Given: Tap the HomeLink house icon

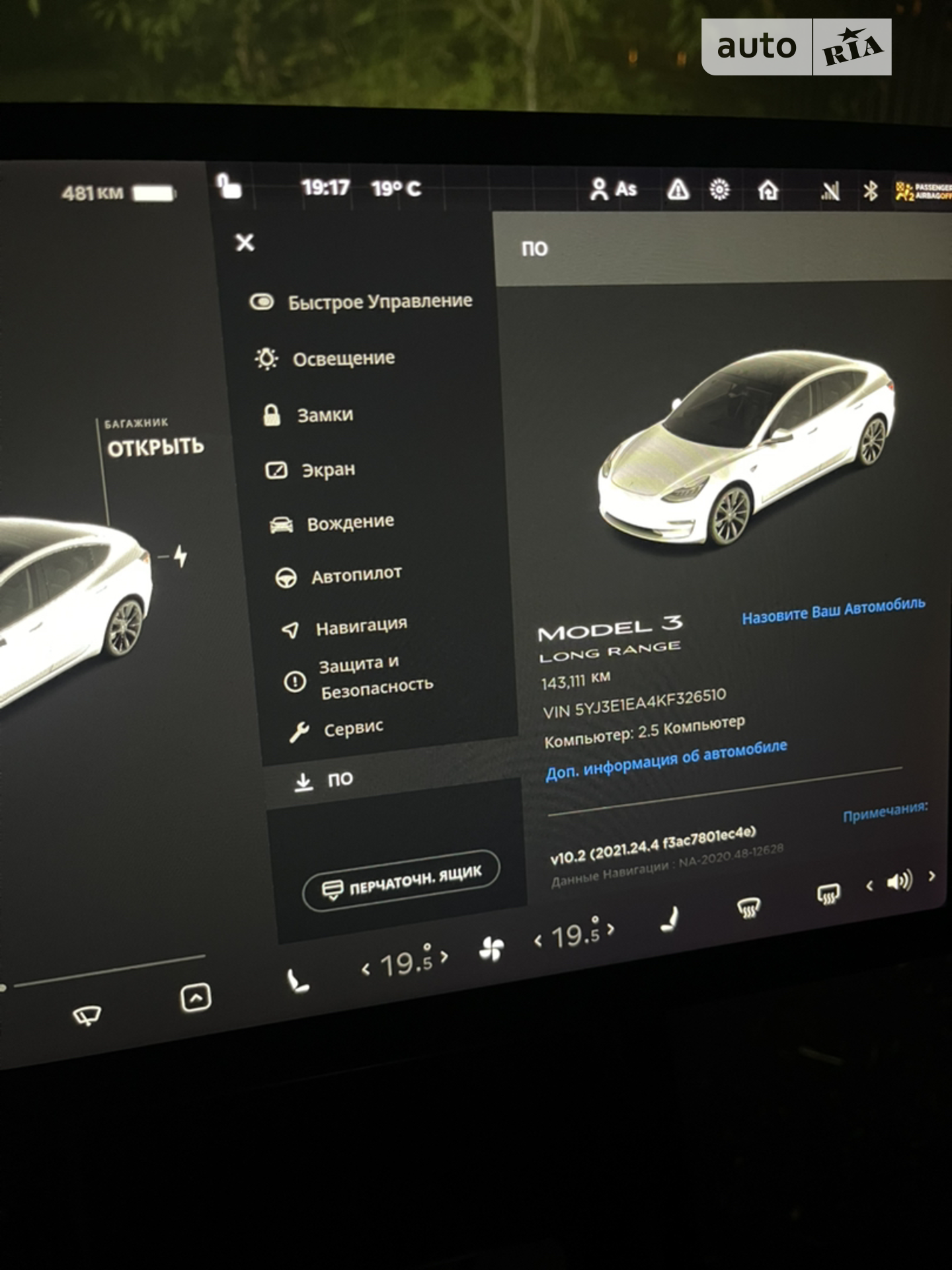Looking at the screenshot, I should (x=768, y=191).
